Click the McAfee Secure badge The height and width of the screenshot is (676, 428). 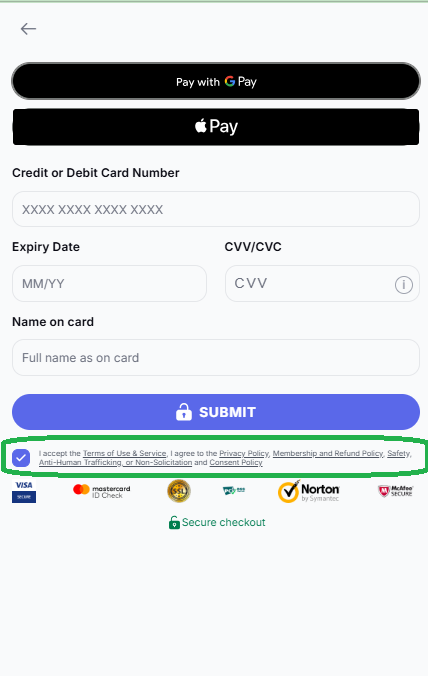(x=396, y=491)
